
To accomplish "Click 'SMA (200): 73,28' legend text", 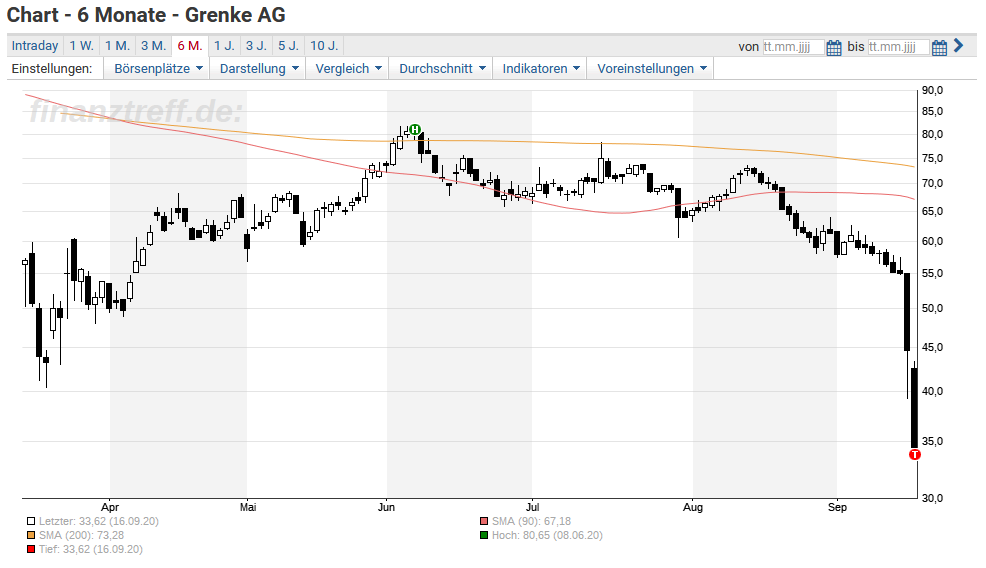I will click(81, 535).
